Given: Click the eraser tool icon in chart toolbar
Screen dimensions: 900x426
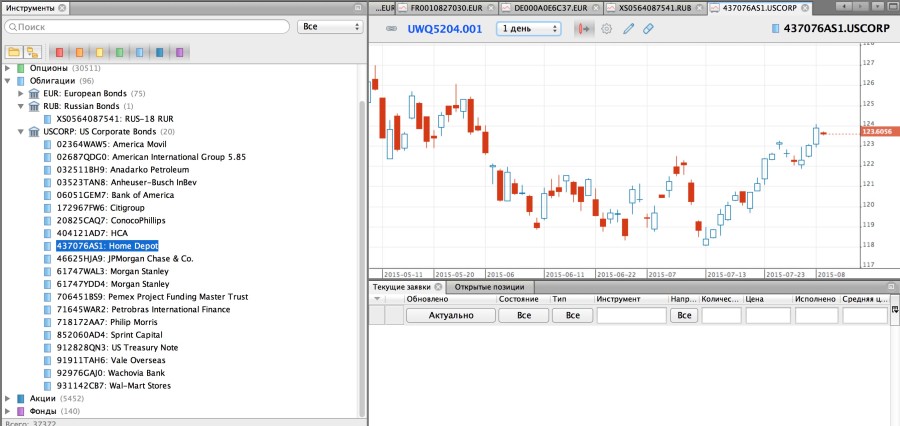Looking at the screenshot, I should coord(649,29).
